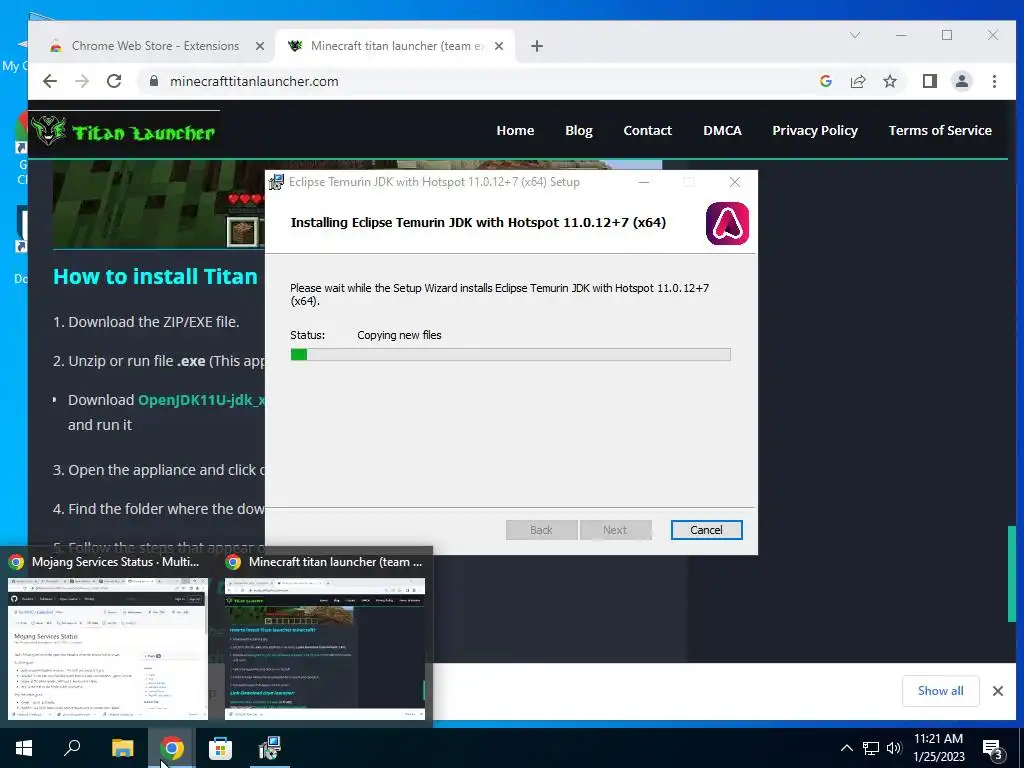The image size is (1024, 768).
Task: Open Chrome side panel icon
Action: pyautogui.click(x=929, y=81)
